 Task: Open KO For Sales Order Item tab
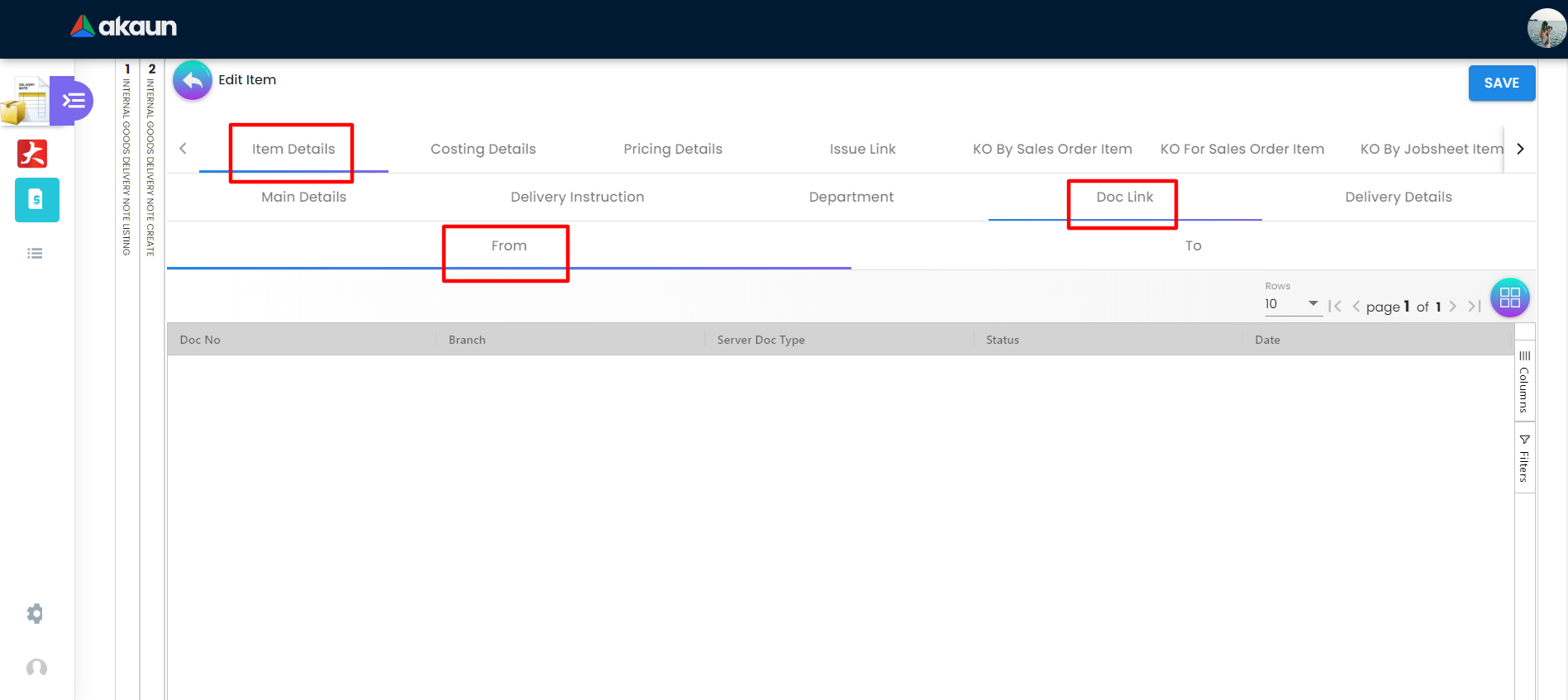1242,149
